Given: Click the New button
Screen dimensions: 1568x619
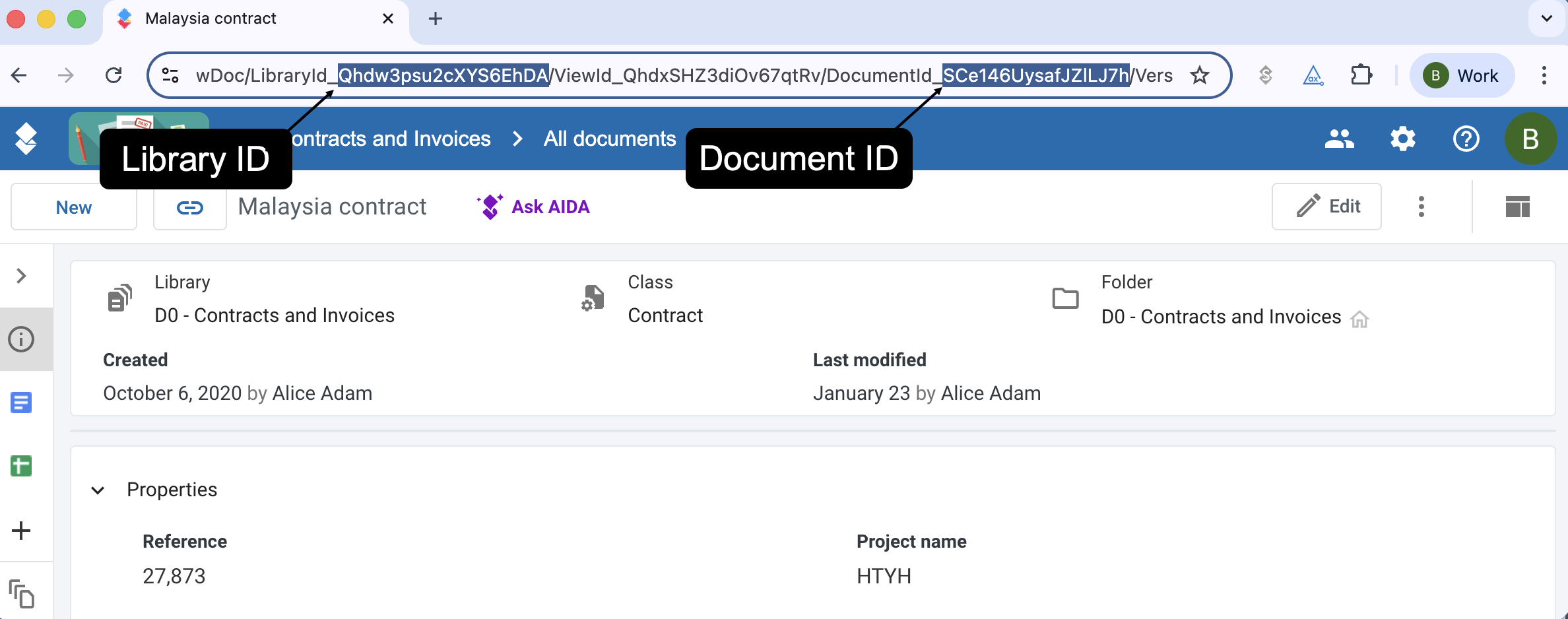Looking at the screenshot, I should coord(74,207).
